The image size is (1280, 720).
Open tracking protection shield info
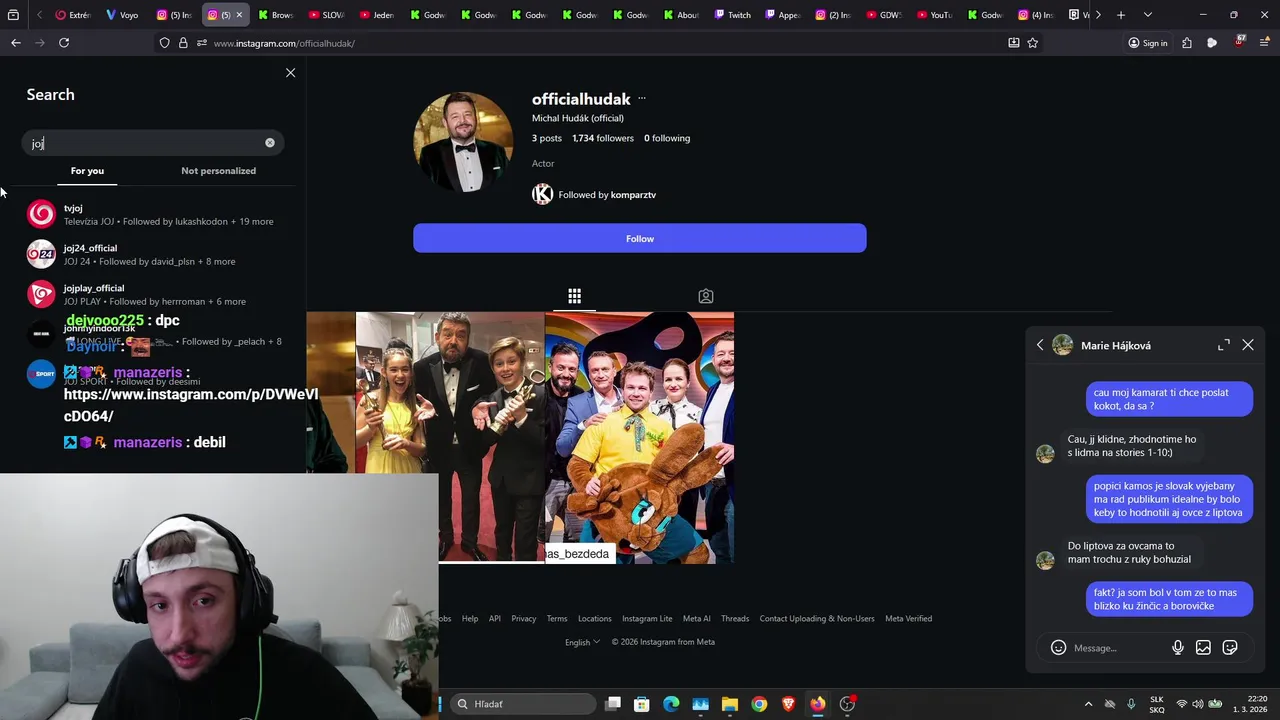pos(165,43)
